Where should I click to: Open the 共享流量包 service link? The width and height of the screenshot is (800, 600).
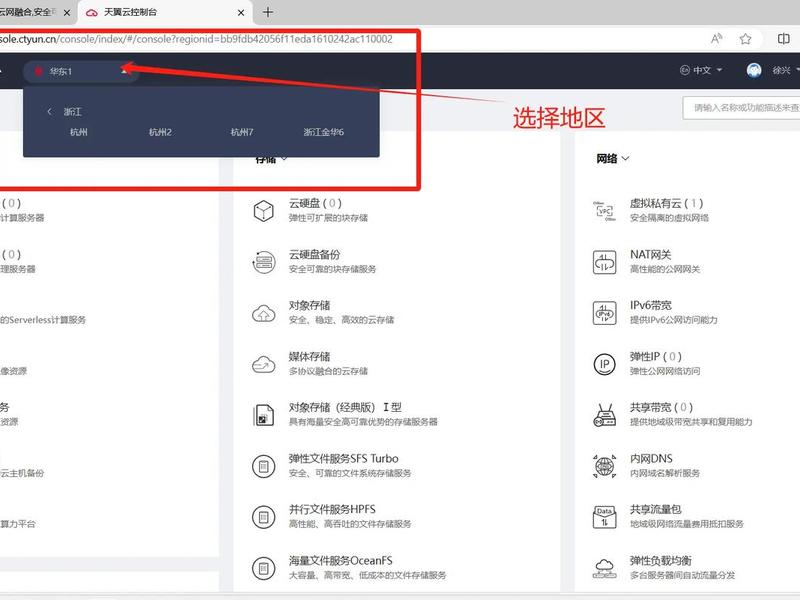pyautogui.click(x=656, y=509)
